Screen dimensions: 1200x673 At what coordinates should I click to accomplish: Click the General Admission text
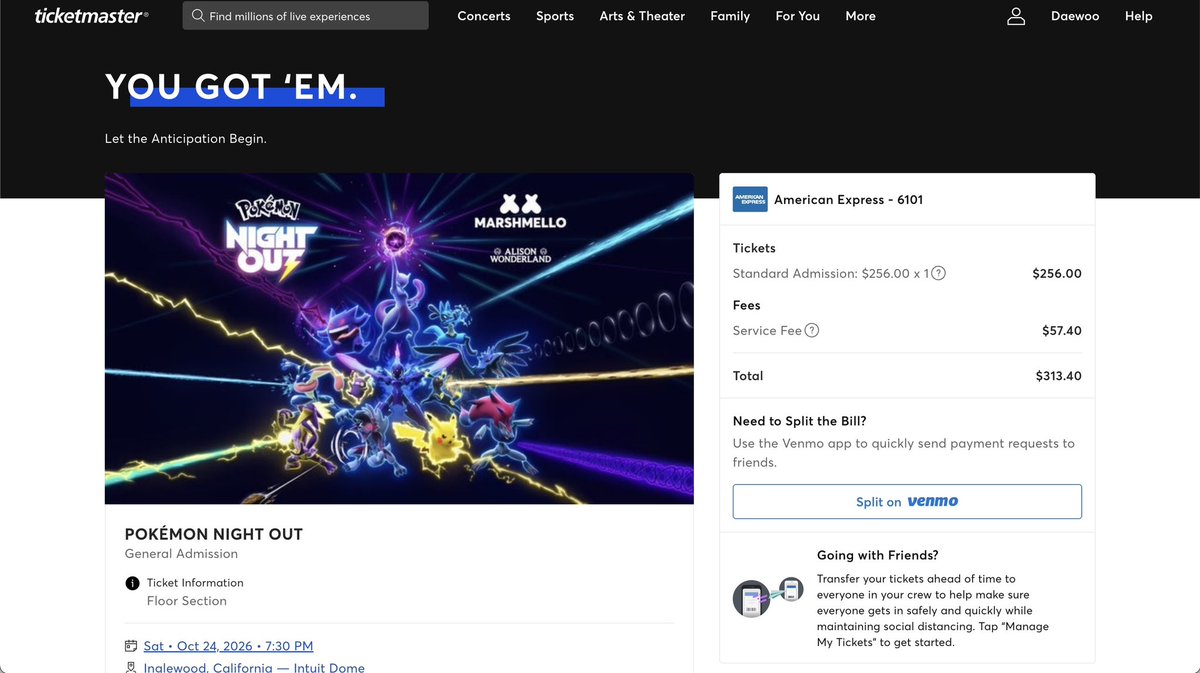pos(181,554)
